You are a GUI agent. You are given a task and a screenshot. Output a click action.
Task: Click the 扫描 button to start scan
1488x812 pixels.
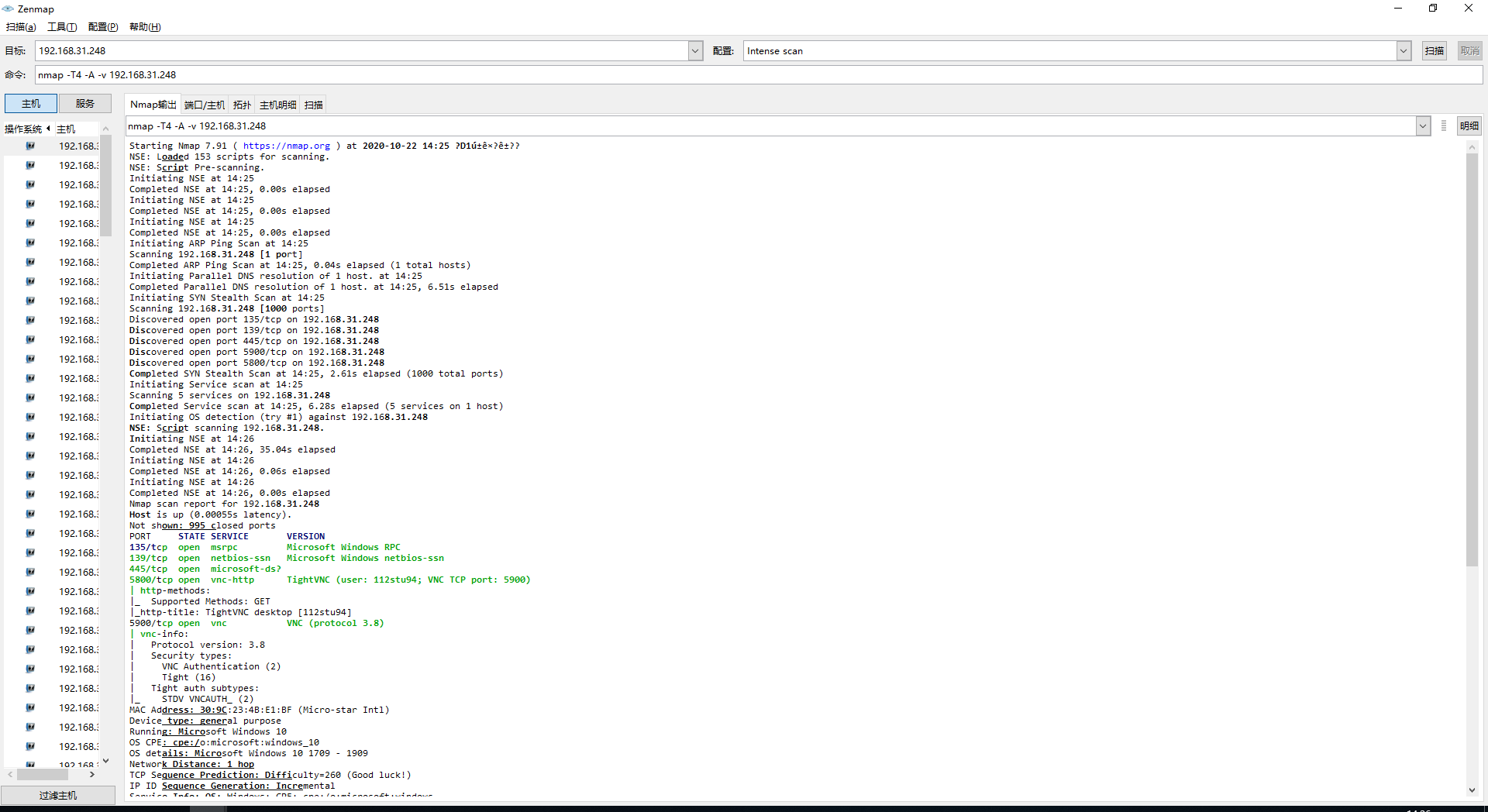tap(1435, 51)
